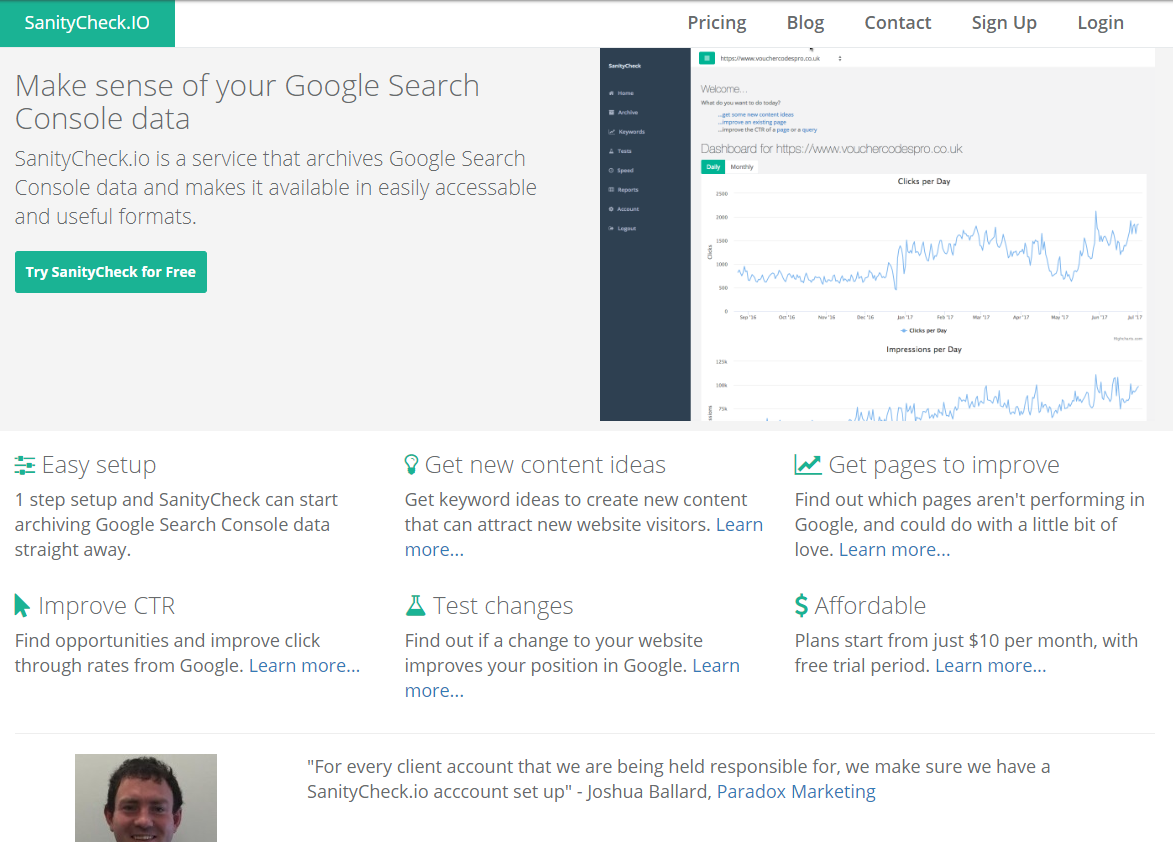Click the Home sidebar item in the screenshot

622,93
